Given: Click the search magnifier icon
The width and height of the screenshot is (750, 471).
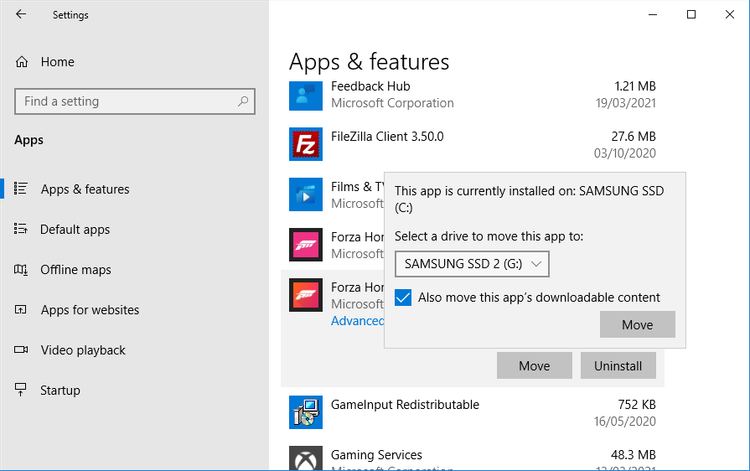Looking at the screenshot, I should pyautogui.click(x=243, y=101).
